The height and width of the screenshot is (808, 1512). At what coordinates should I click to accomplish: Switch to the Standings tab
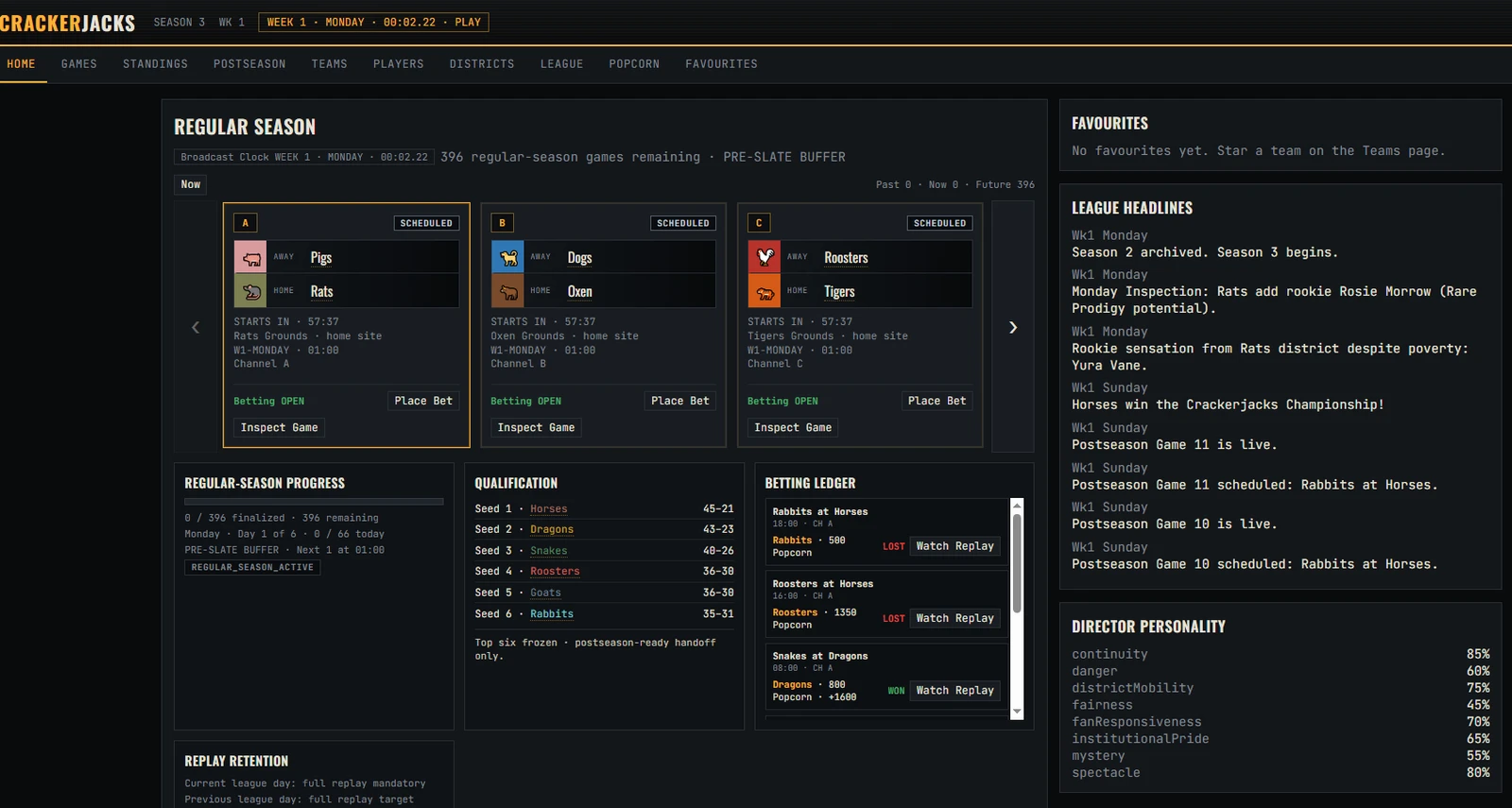[155, 64]
